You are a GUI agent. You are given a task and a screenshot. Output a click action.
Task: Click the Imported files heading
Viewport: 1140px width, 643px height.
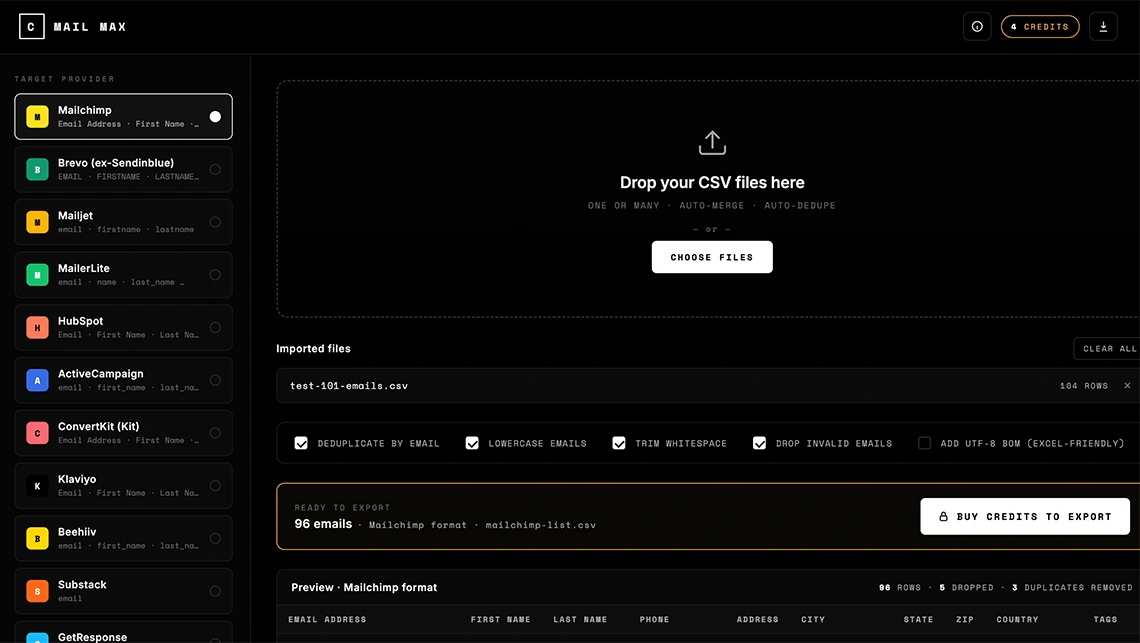(x=313, y=348)
